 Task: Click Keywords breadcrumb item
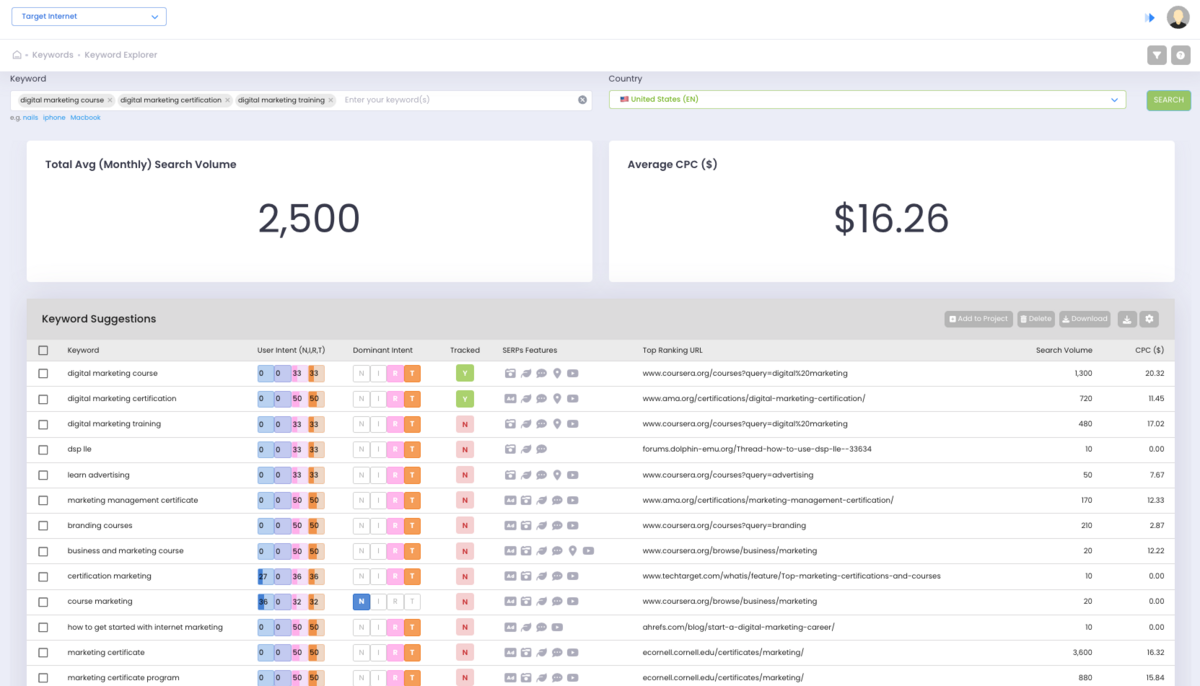[x=53, y=55]
